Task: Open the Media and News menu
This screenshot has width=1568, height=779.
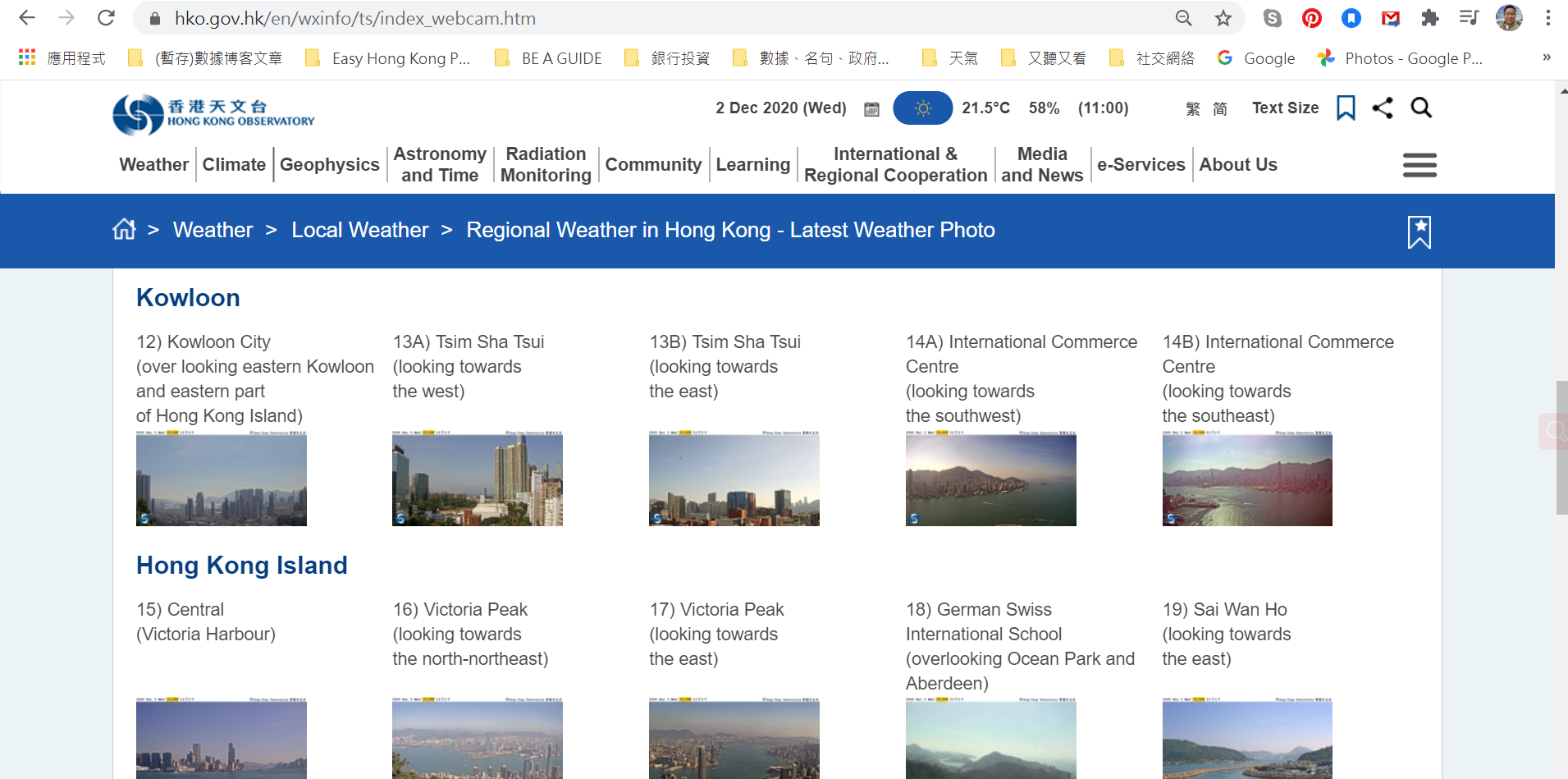Action: 1042,164
